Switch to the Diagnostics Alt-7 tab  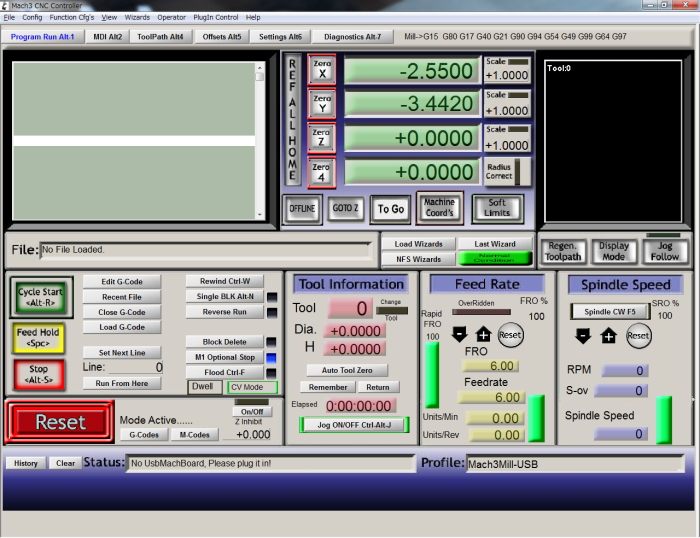point(353,37)
